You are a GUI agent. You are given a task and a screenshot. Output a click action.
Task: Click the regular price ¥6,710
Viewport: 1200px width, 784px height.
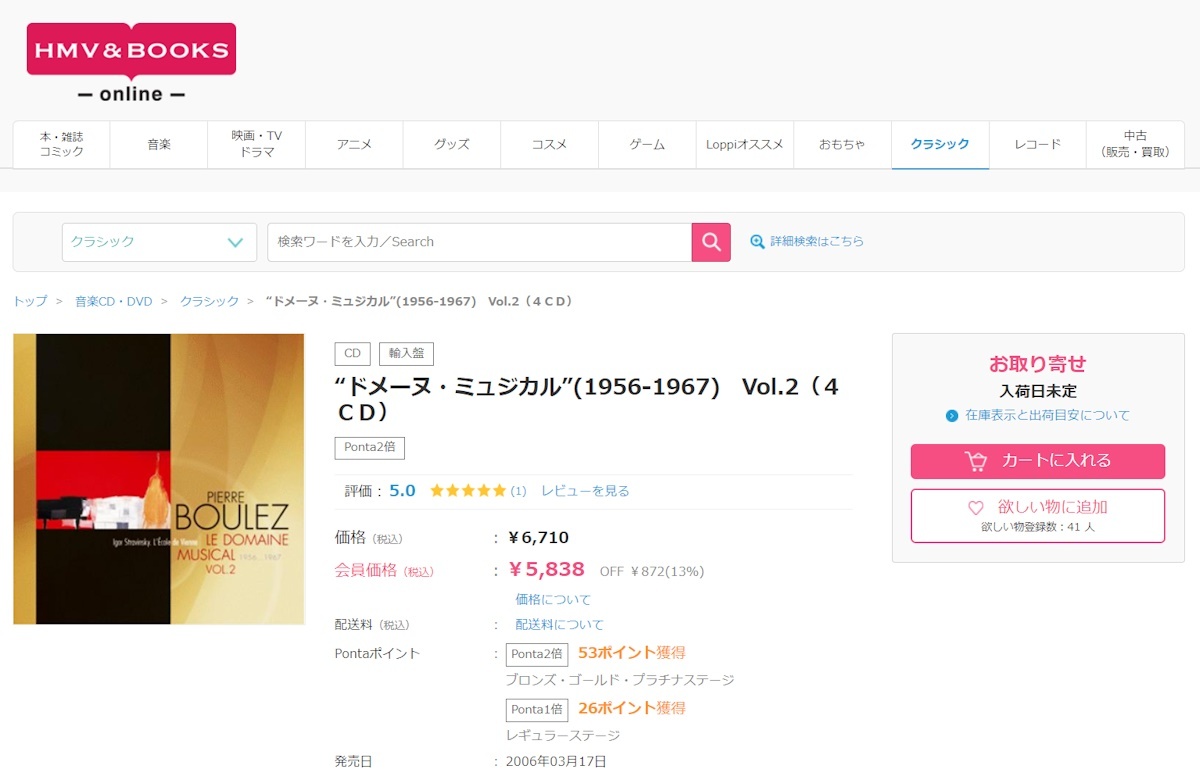tap(538, 538)
